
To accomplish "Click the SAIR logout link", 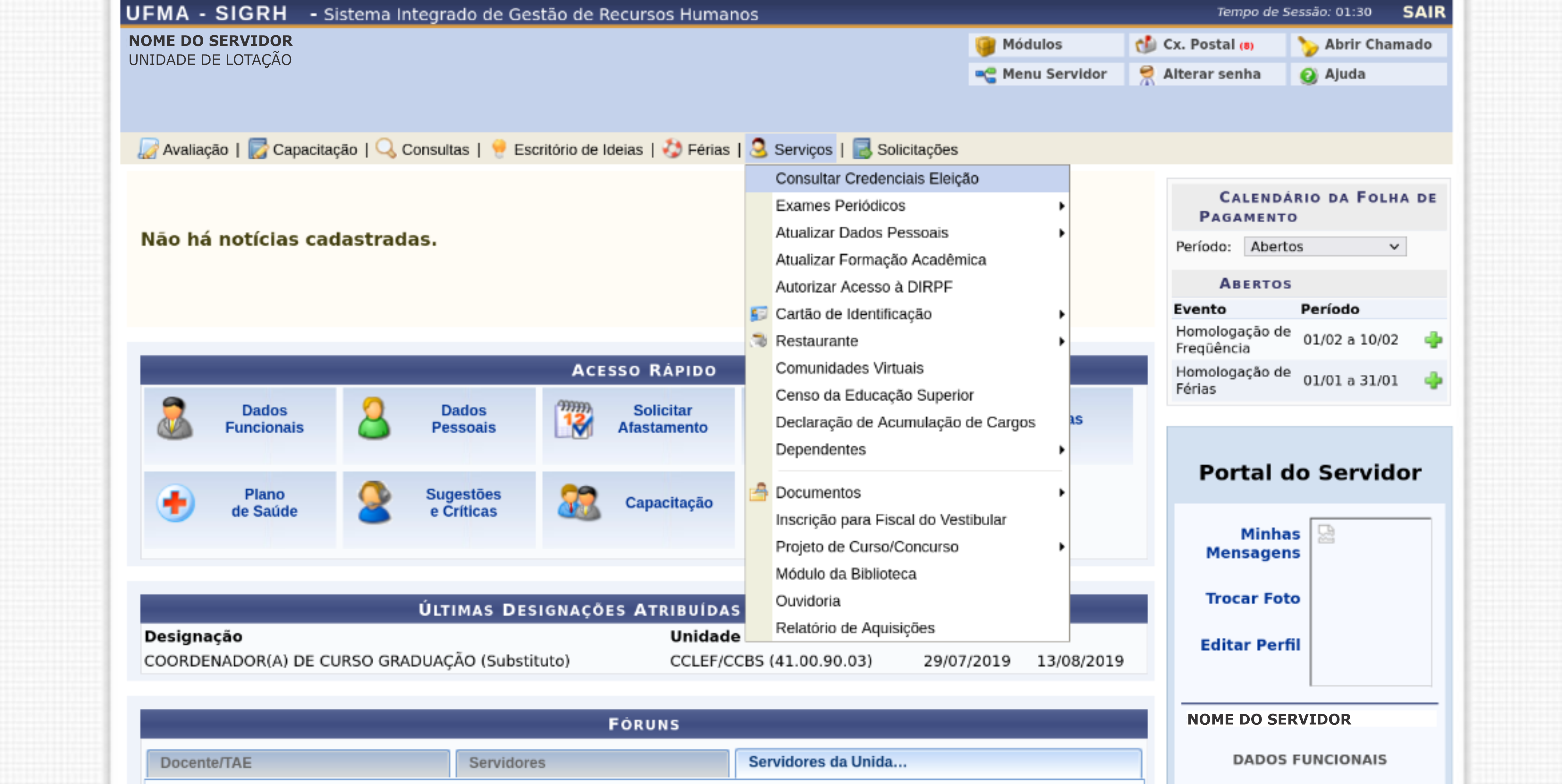I will pos(1423,12).
